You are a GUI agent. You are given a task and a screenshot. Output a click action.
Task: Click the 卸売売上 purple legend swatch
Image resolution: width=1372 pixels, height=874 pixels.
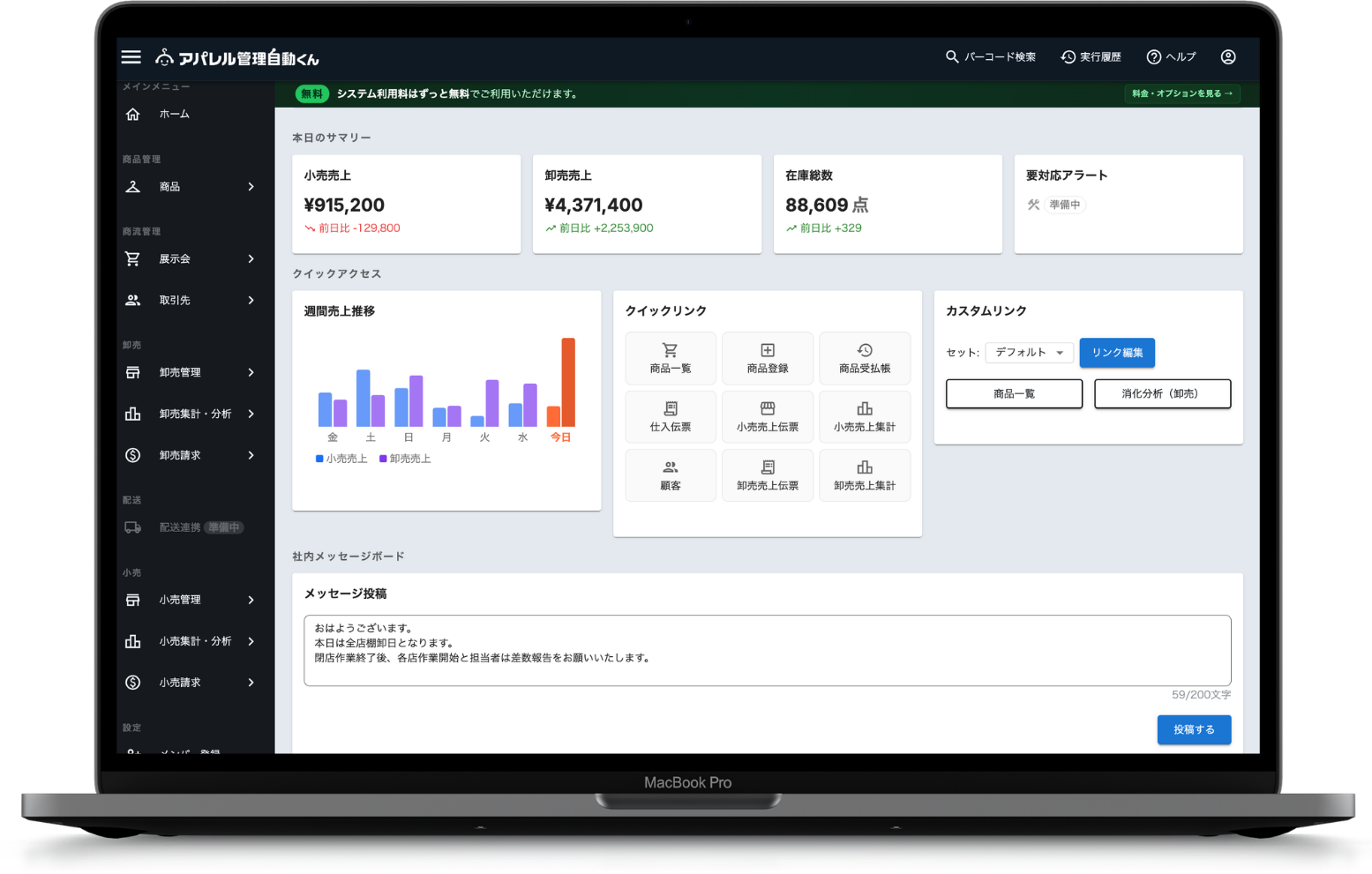click(383, 459)
